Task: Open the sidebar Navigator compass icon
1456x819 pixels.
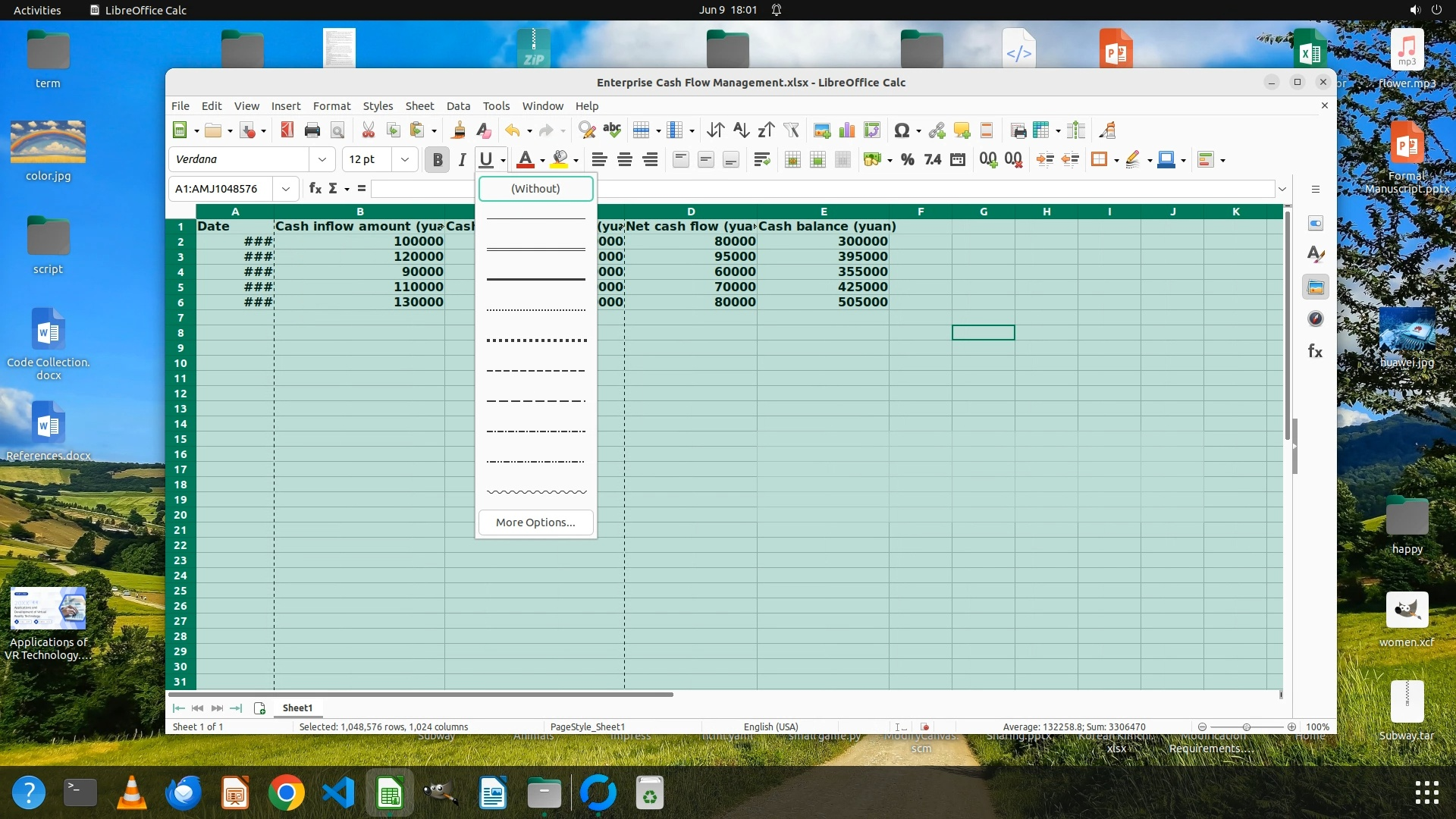Action: tap(1316, 319)
